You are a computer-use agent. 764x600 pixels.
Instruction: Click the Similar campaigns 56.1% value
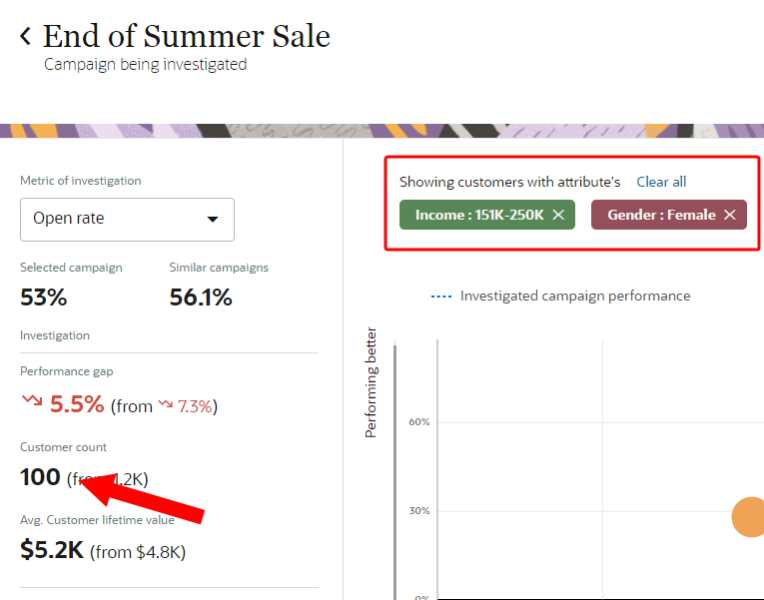tap(200, 297)
